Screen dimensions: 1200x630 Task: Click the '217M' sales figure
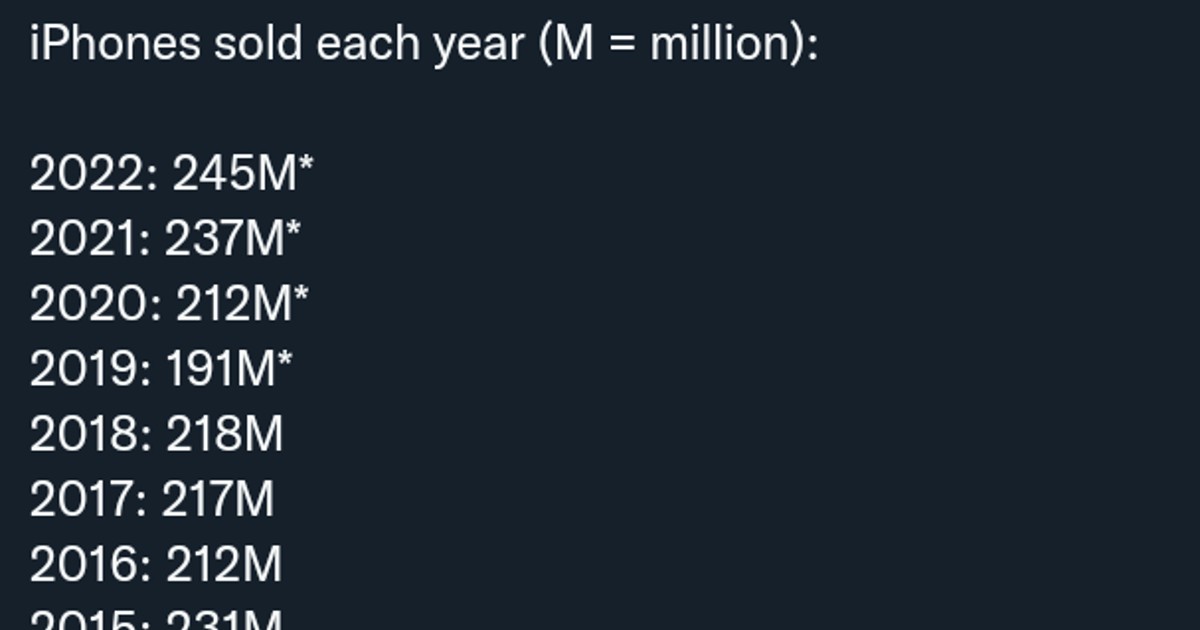(218, 500)
